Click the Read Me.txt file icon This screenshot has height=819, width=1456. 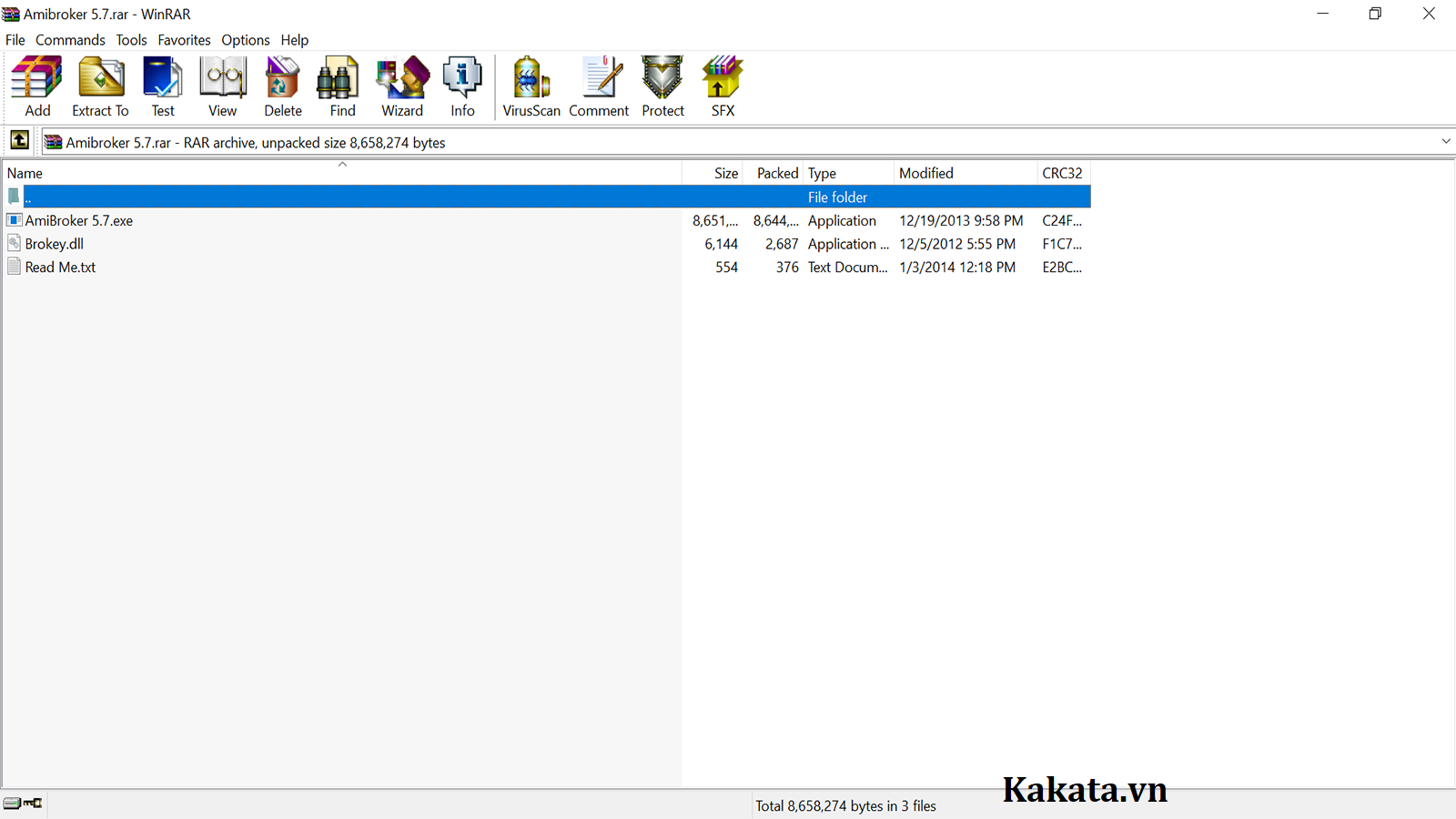point(14,267)
